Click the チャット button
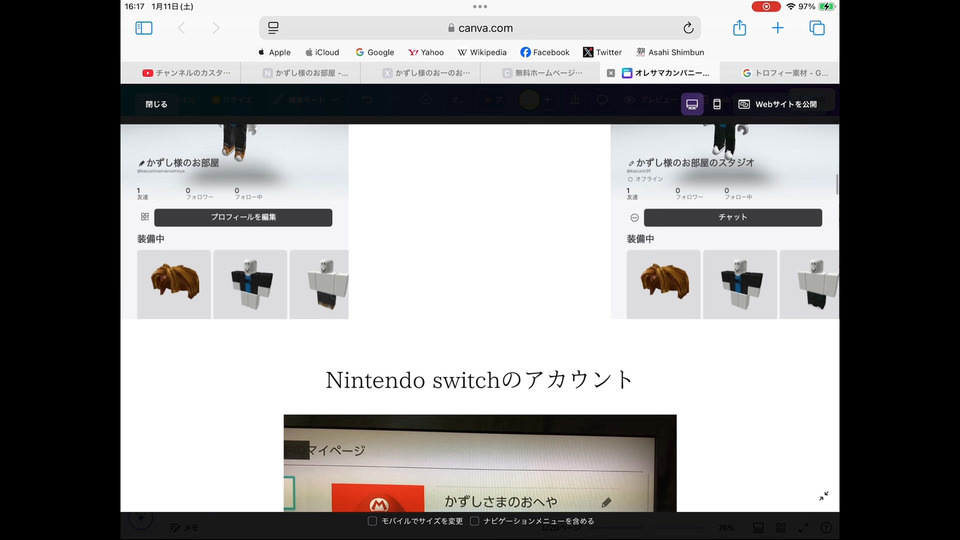The height and width of the screenshot is (540, 960). coord(733,217)
